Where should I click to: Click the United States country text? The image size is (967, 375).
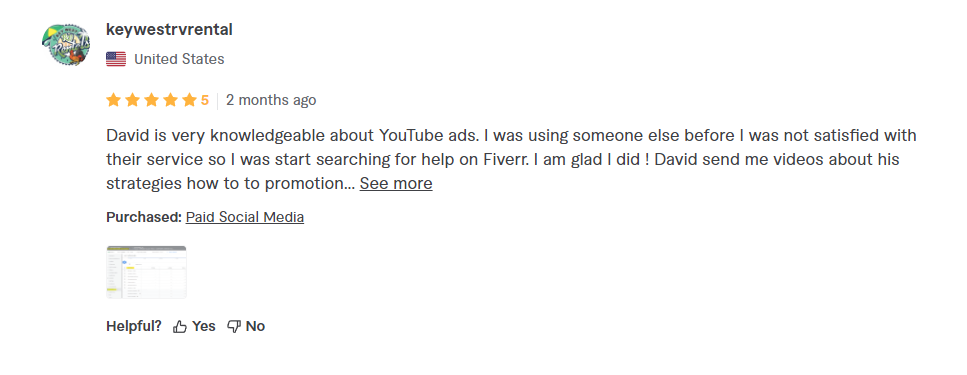point(179,59)
